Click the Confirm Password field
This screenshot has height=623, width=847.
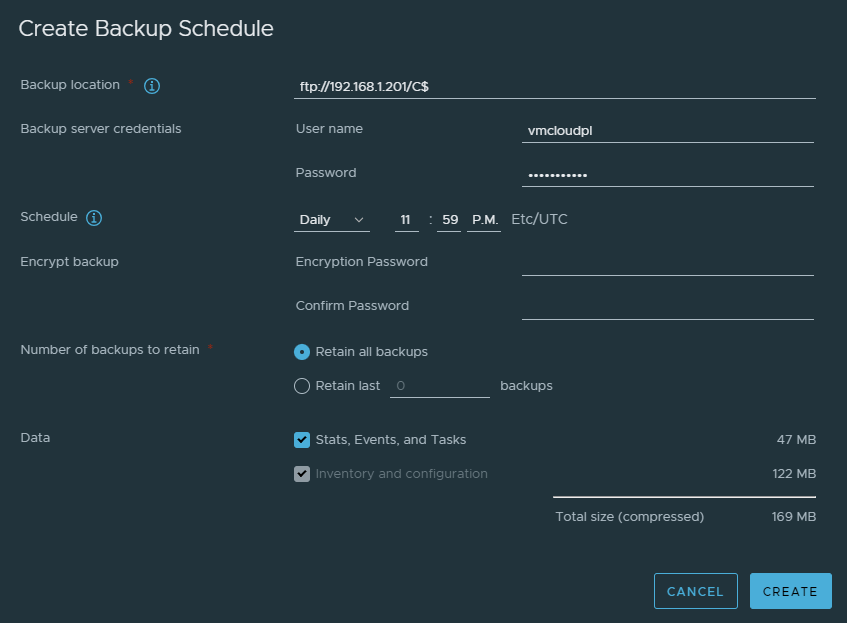(x=667, y=307)
